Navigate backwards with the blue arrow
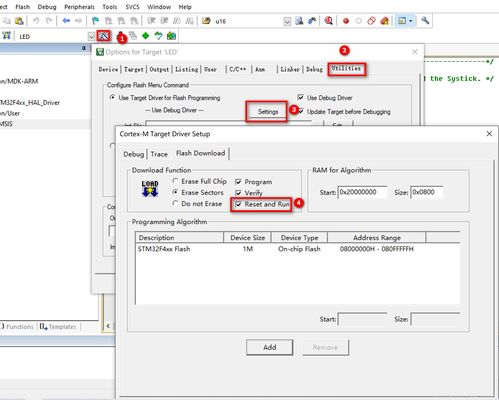This screenshot has width=499, height=400. [66, 21]
